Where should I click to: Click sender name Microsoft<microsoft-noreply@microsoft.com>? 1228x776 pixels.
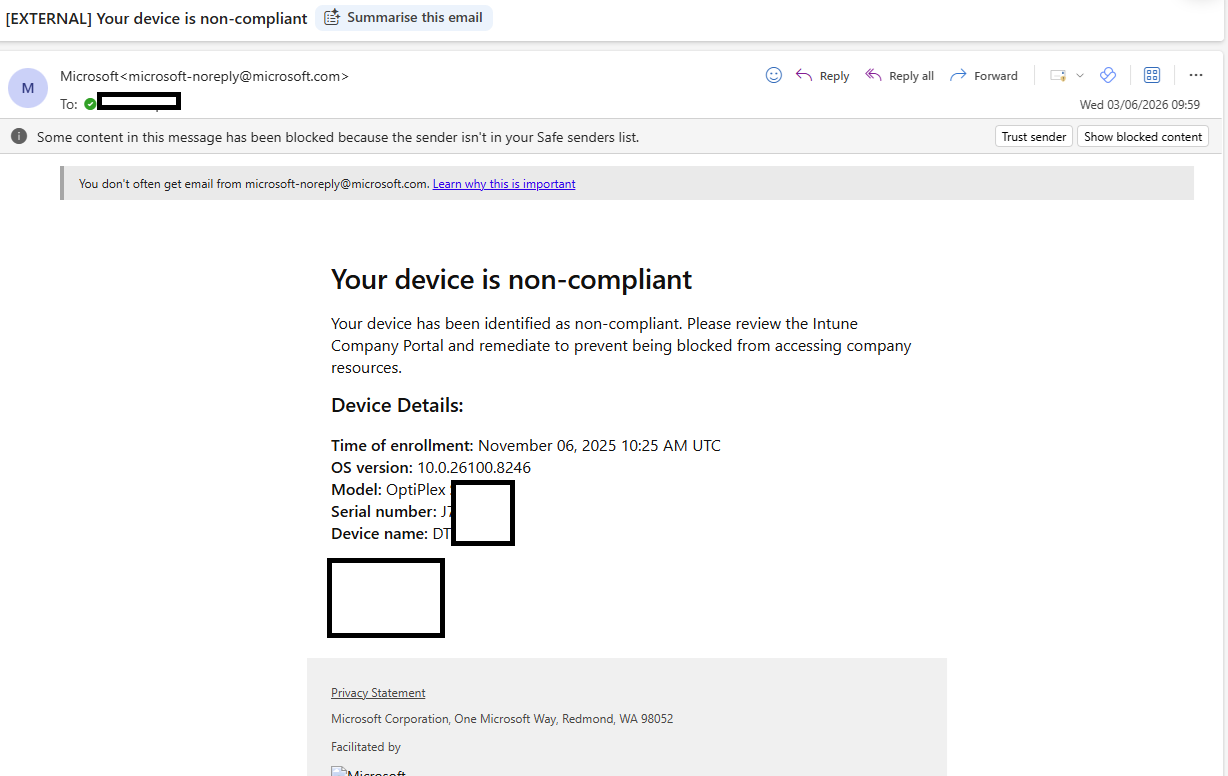[x=204, y=76]
